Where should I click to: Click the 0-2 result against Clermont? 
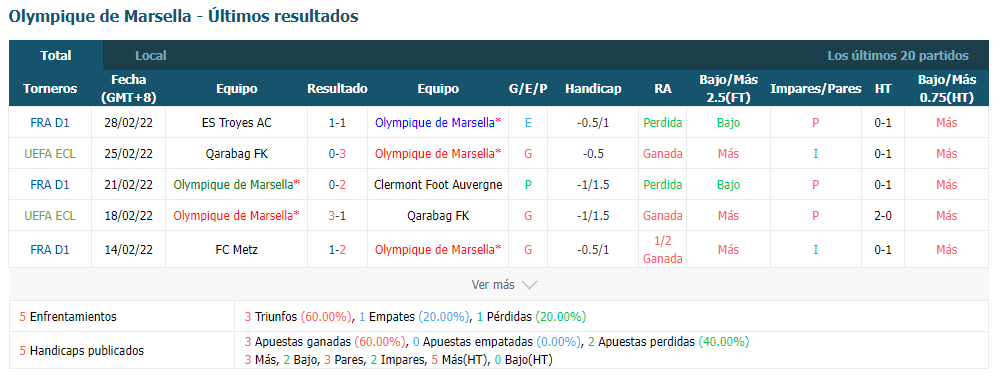coord(337,185)
